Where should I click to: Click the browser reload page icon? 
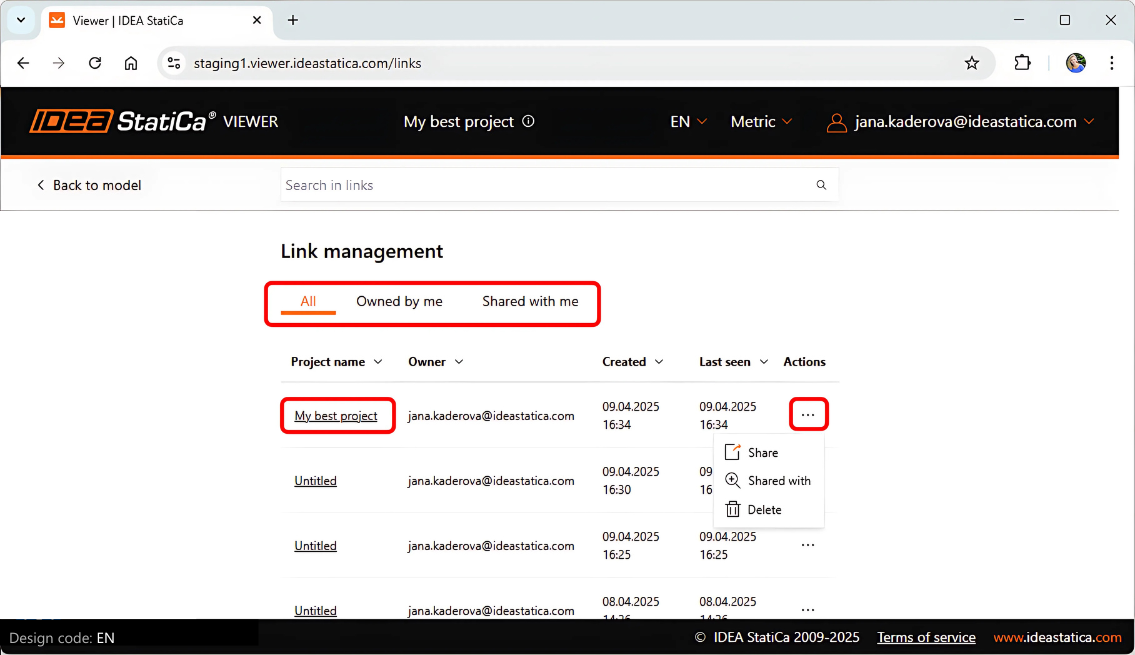pos(95,63)
